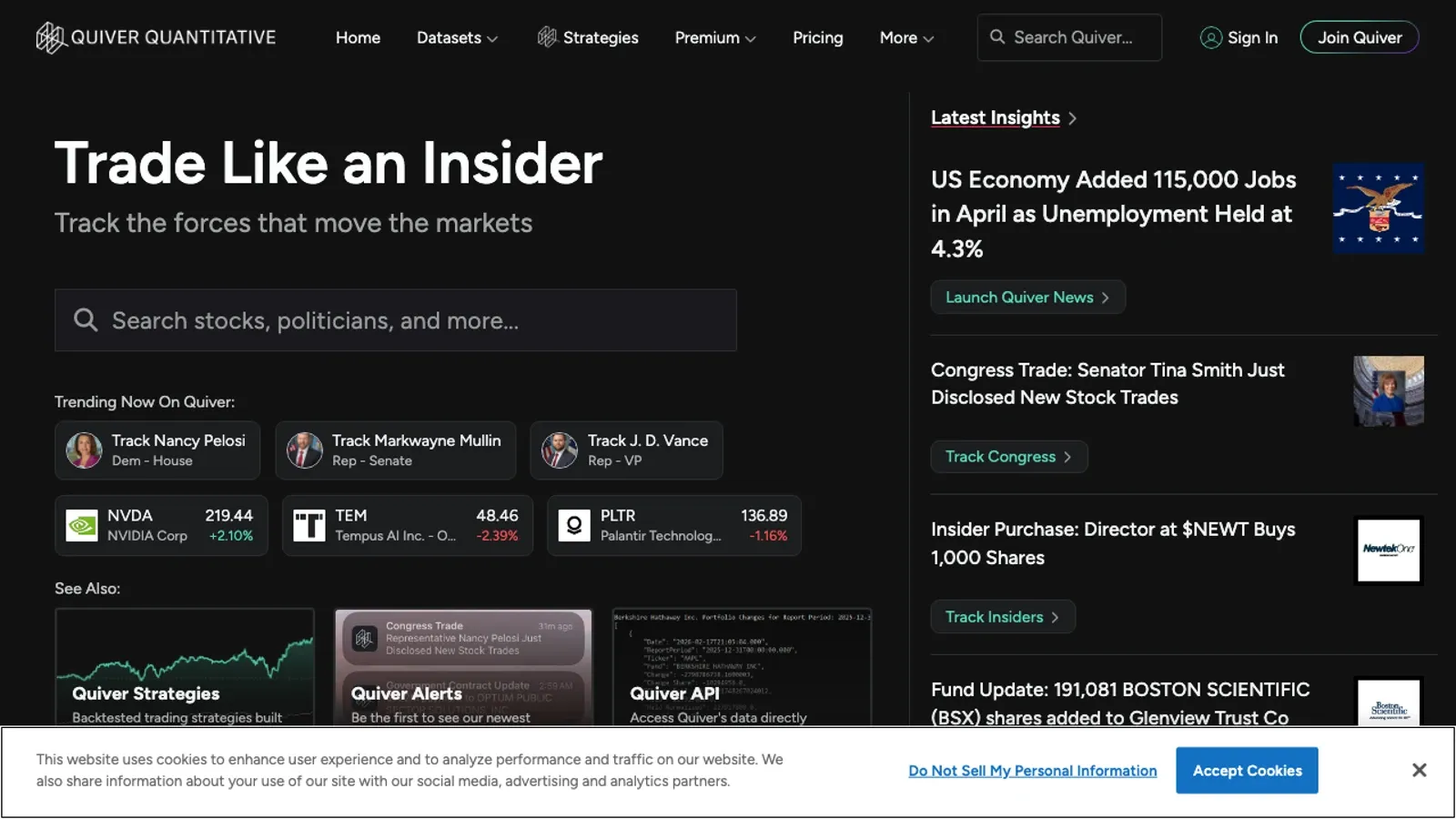Click Nancy Pelosi's avatar photo
The width and height of the screenshot is (1456, 819).
[x=84, y=450]
